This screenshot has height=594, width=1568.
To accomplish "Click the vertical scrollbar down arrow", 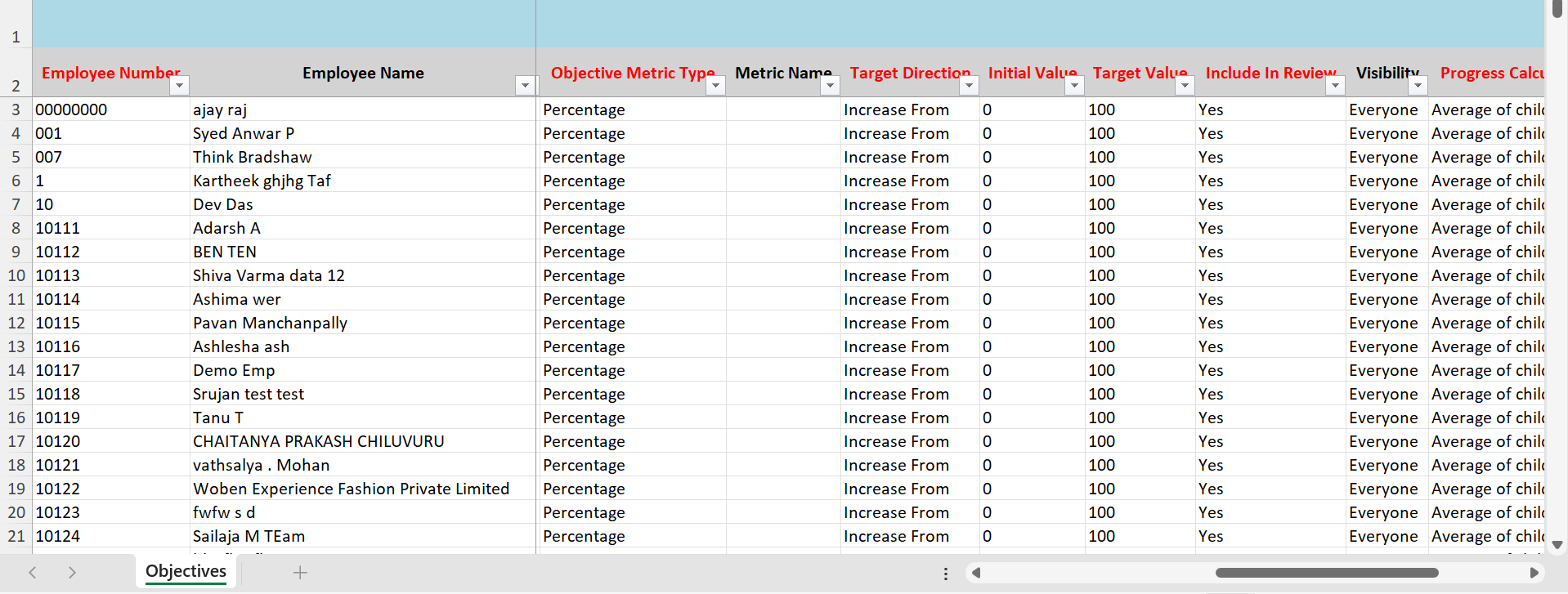I will (x=1557, y=545).
